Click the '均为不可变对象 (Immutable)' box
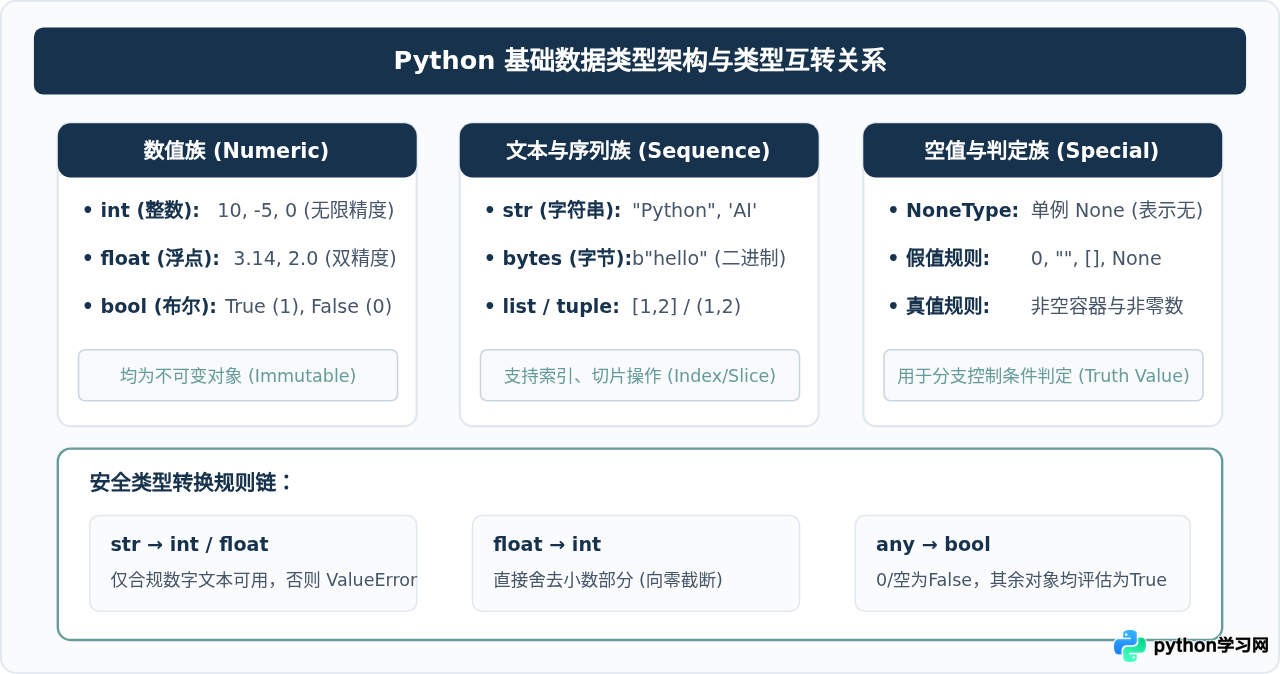Viewport: 1280px width, 674px height. [x=238, y=375]
